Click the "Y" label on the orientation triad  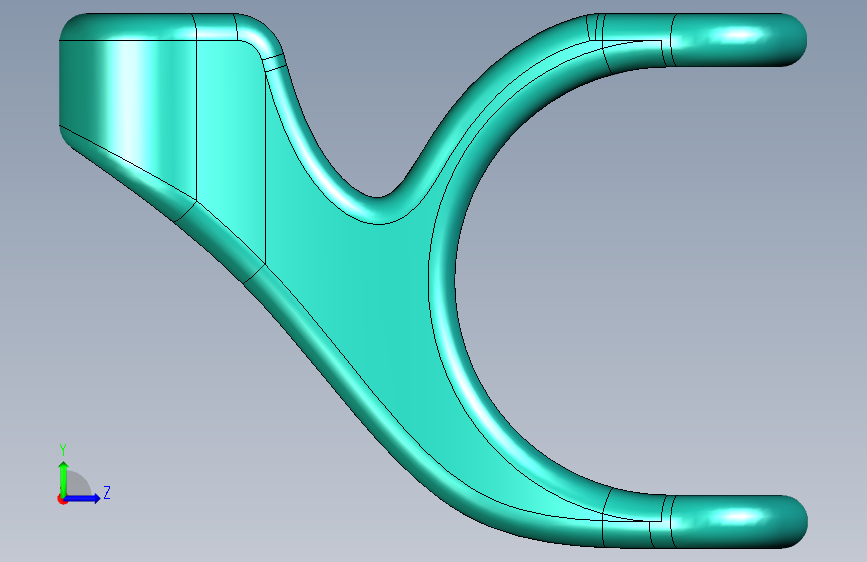[63, 450]
